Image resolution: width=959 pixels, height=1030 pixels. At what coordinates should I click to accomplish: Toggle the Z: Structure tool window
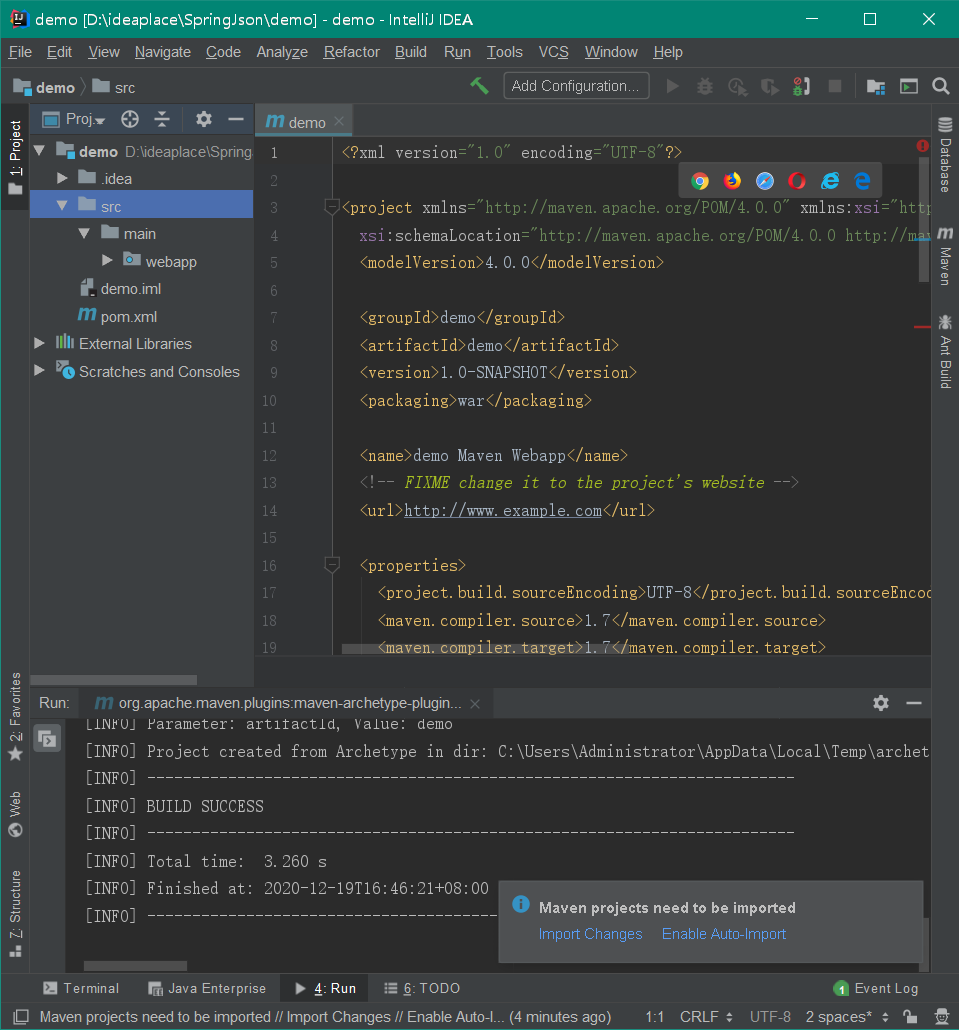(x=15, y=914)
